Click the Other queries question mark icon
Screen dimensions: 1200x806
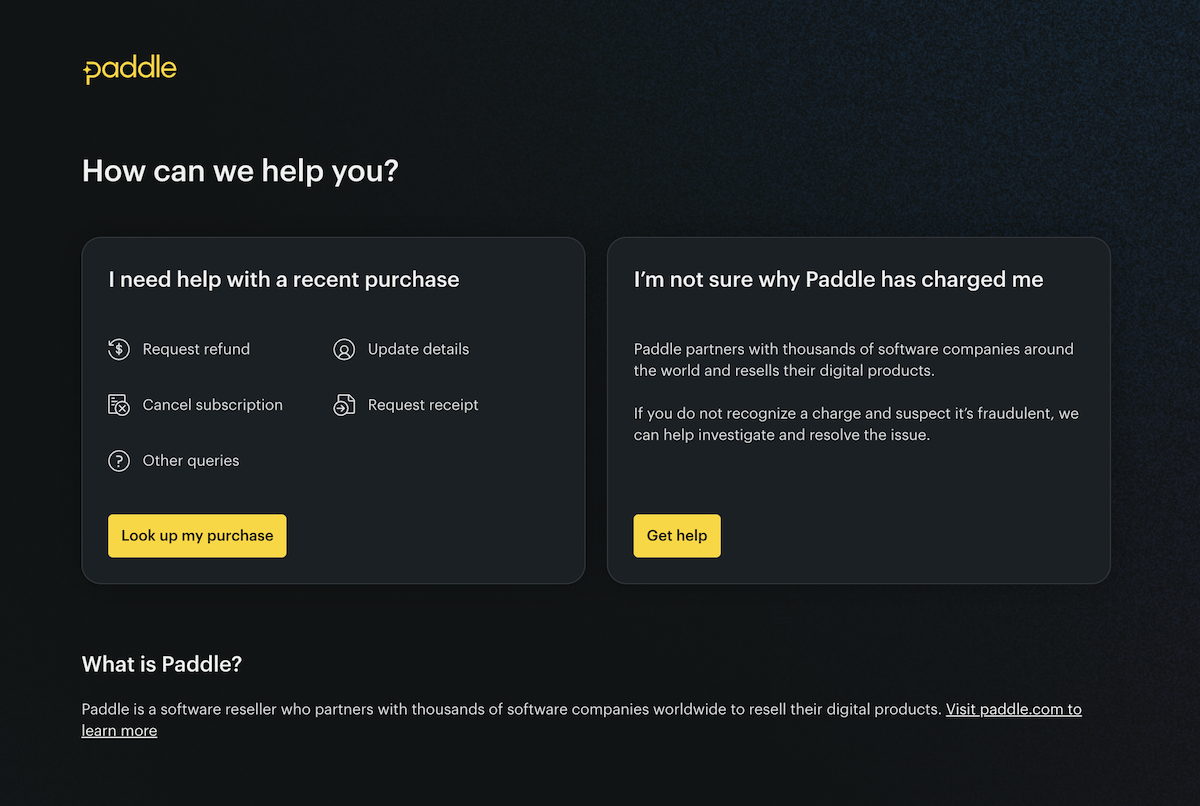tap(119, 461)
